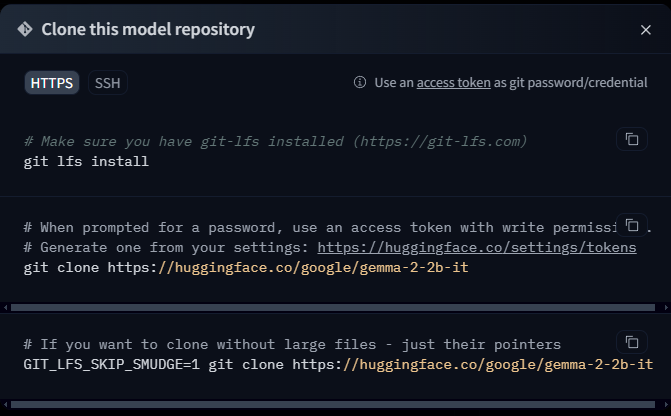671x416 pixels.
Task: Copy the GIT_LFS_SKIP_SMUDGE clone command
Action: click(632, 342)
